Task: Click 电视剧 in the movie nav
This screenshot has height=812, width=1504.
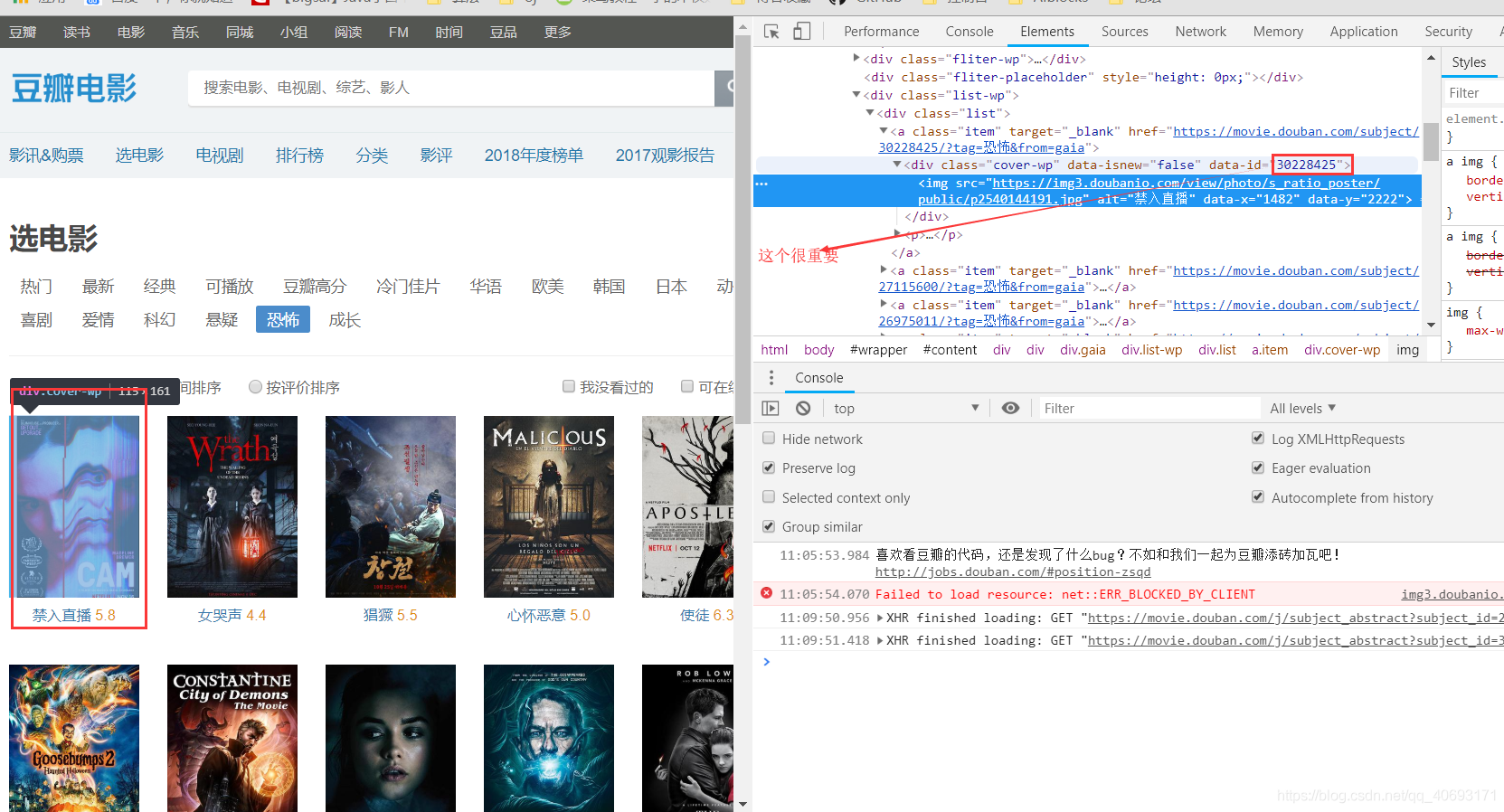Action: pos(220,156)
